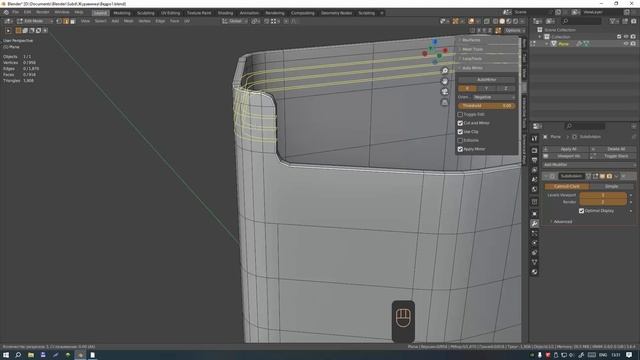The image size is (640, 360).
Task: Toggle the Y axis for AutoMirror
Action: pos(487,88)
